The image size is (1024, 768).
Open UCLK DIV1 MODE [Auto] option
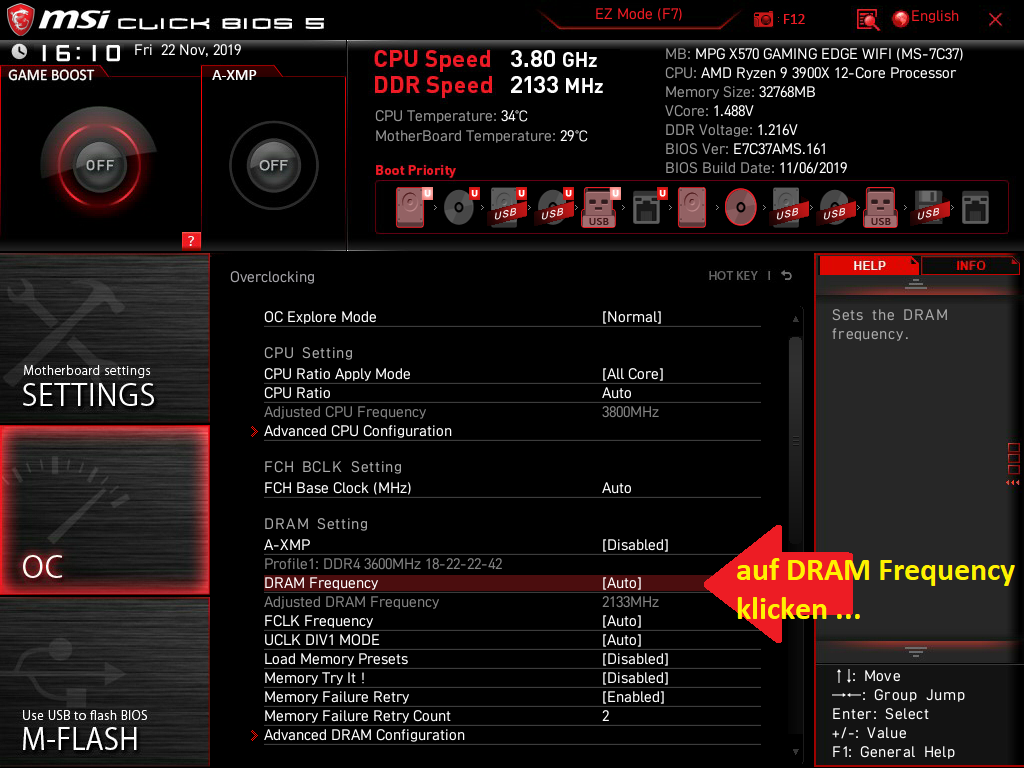[x=621, y=640]
